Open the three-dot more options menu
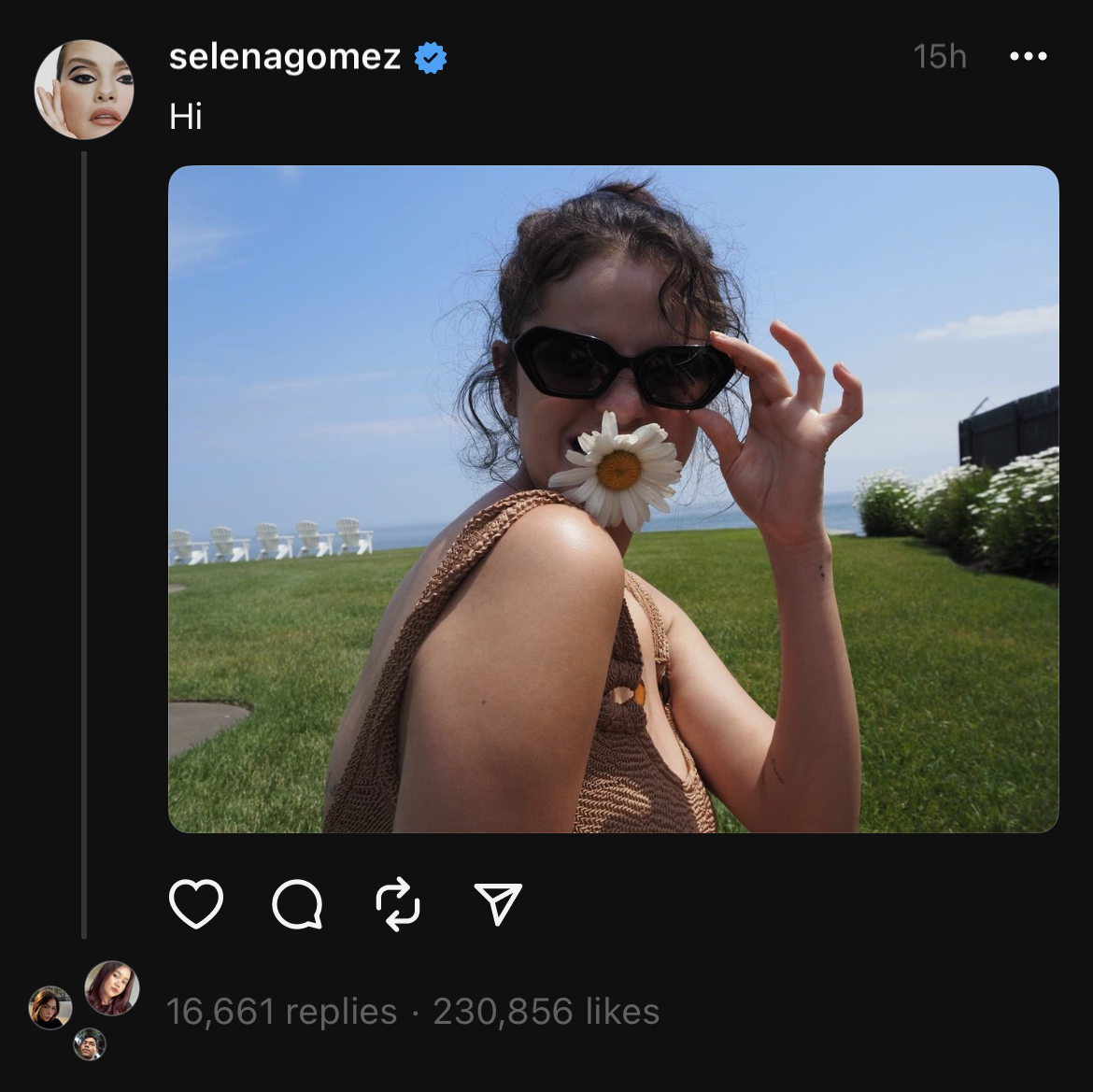 tap(1029, 57)
